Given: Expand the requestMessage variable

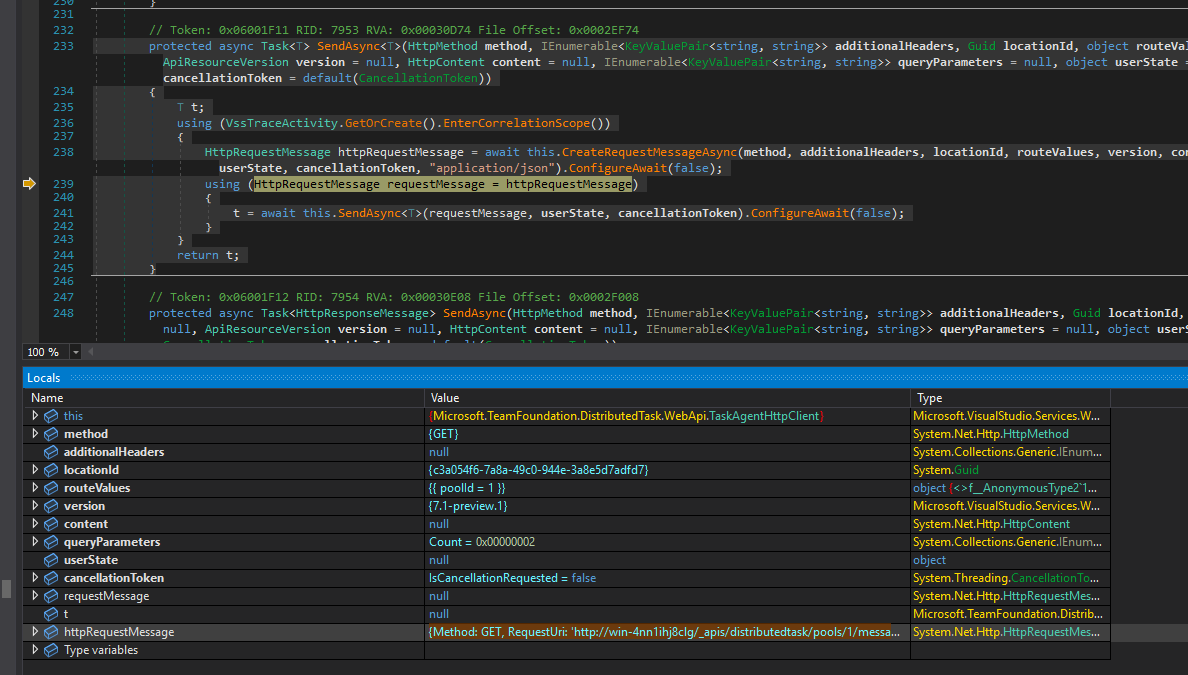Looking at the screenshot, I should (x=35, y=596).
